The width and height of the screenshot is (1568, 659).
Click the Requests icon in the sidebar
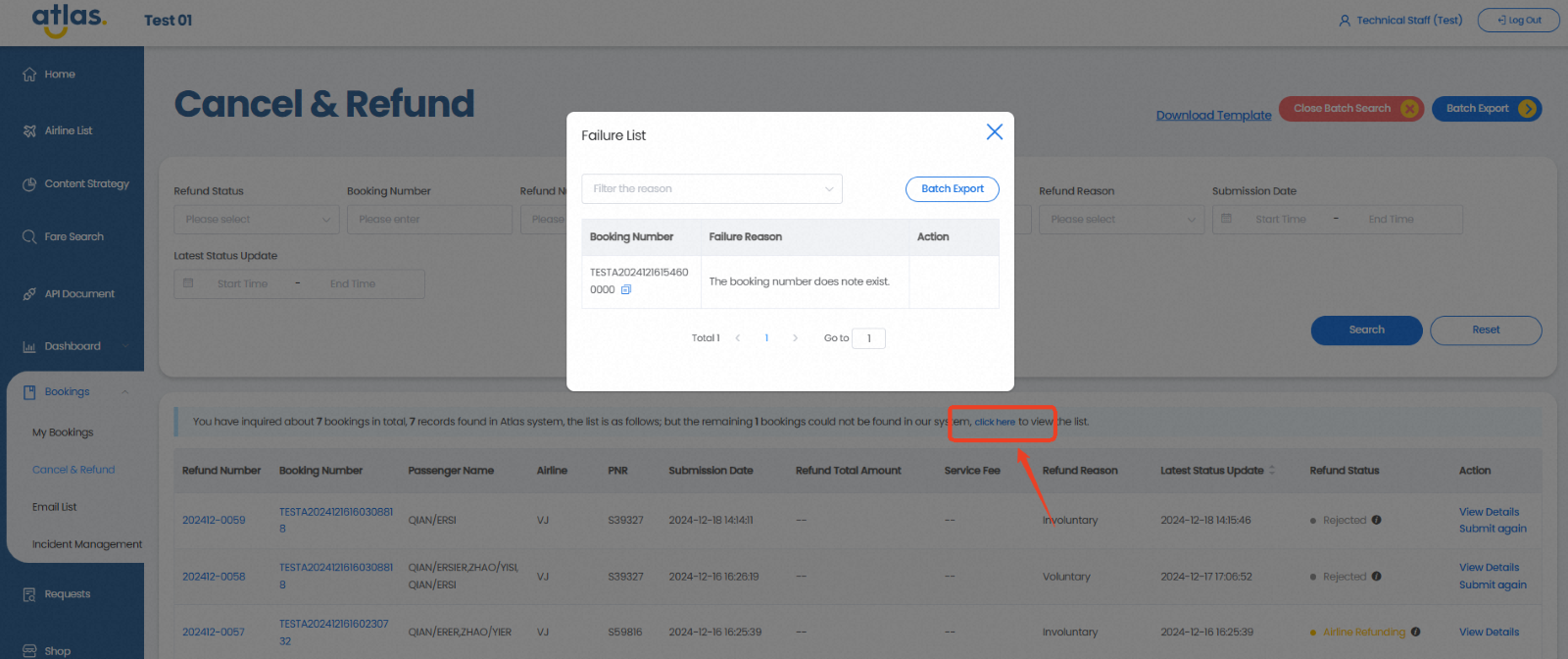point(29,594)
